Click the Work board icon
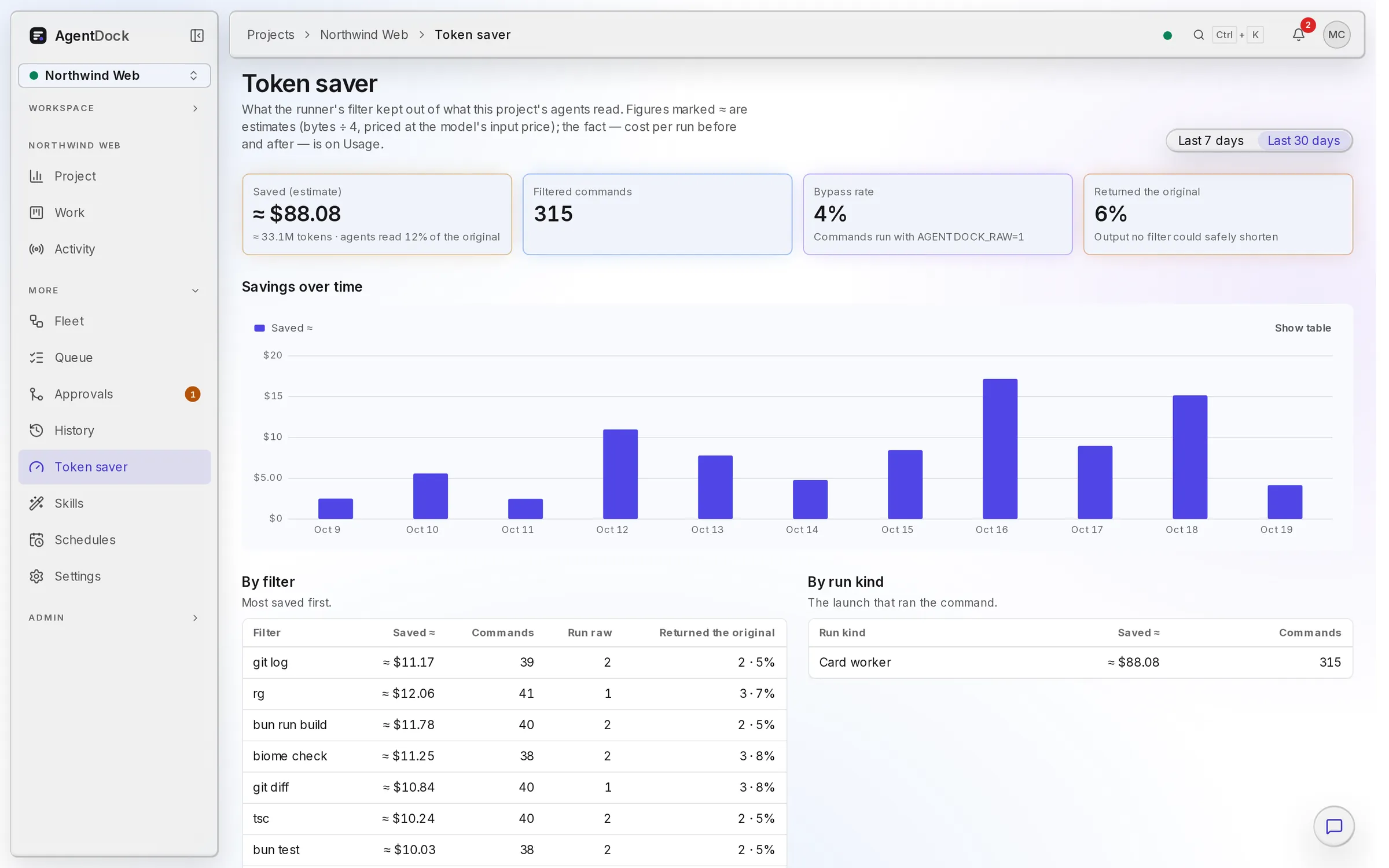The height and width of the screenshot is (868, 1389). pyautogui.click(x=36, y=212)
